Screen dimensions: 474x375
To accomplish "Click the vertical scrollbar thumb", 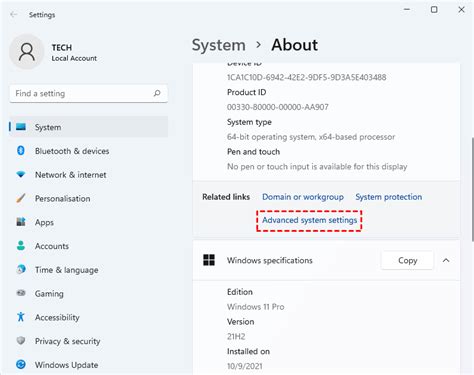I will (472, 189).
